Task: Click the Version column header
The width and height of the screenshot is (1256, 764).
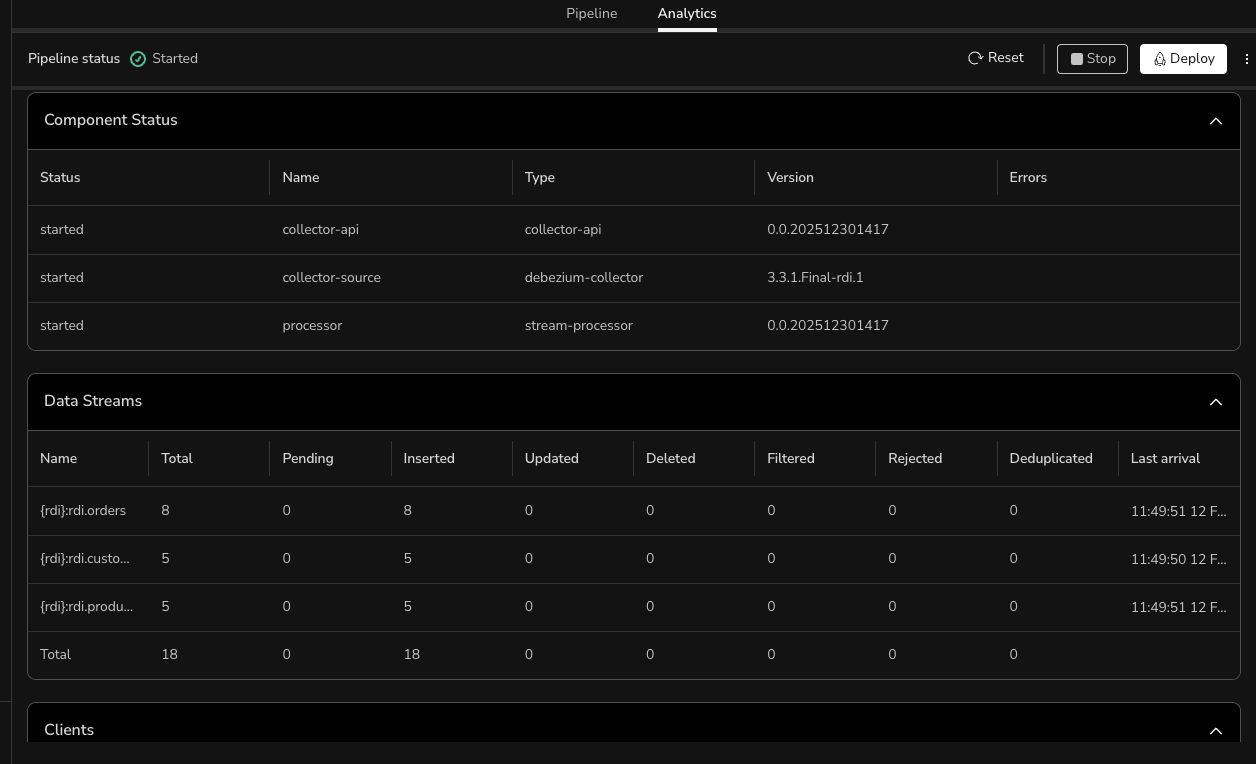Action: coord(790,178)
